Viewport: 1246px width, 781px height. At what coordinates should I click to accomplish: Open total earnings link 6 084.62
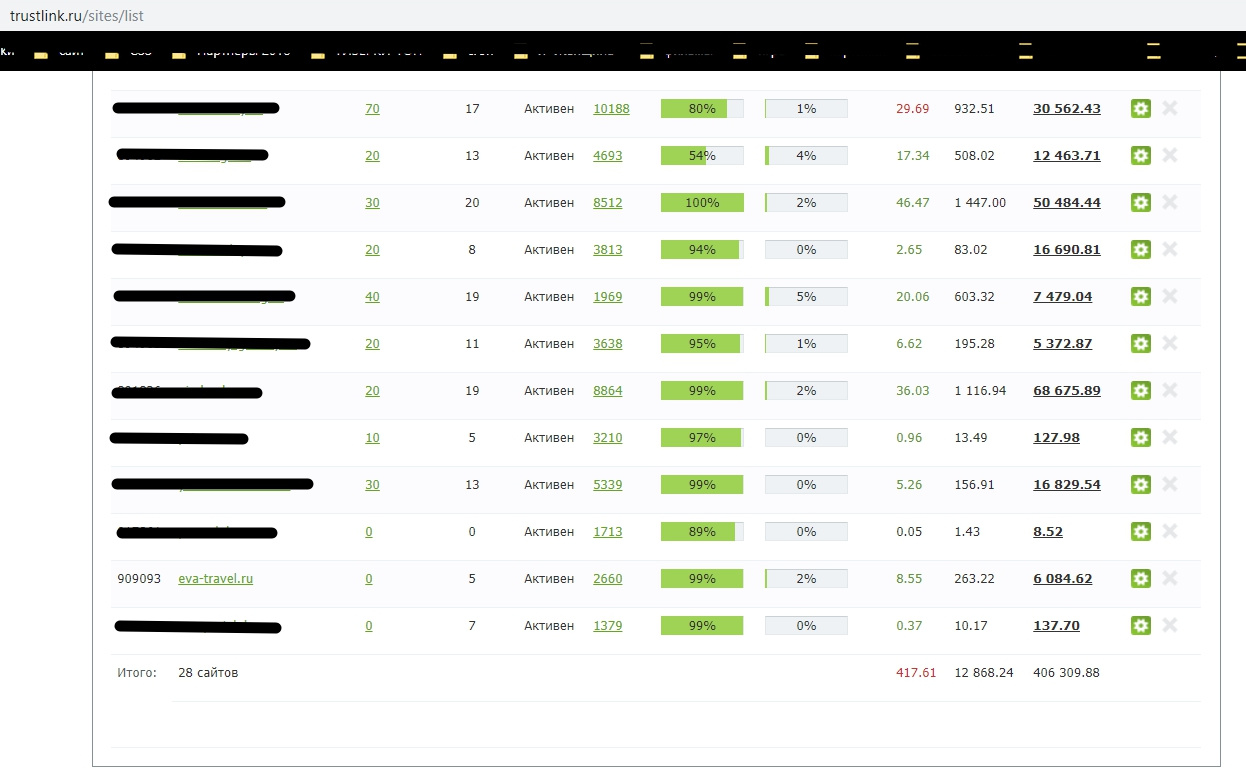tap(1063, 579)
